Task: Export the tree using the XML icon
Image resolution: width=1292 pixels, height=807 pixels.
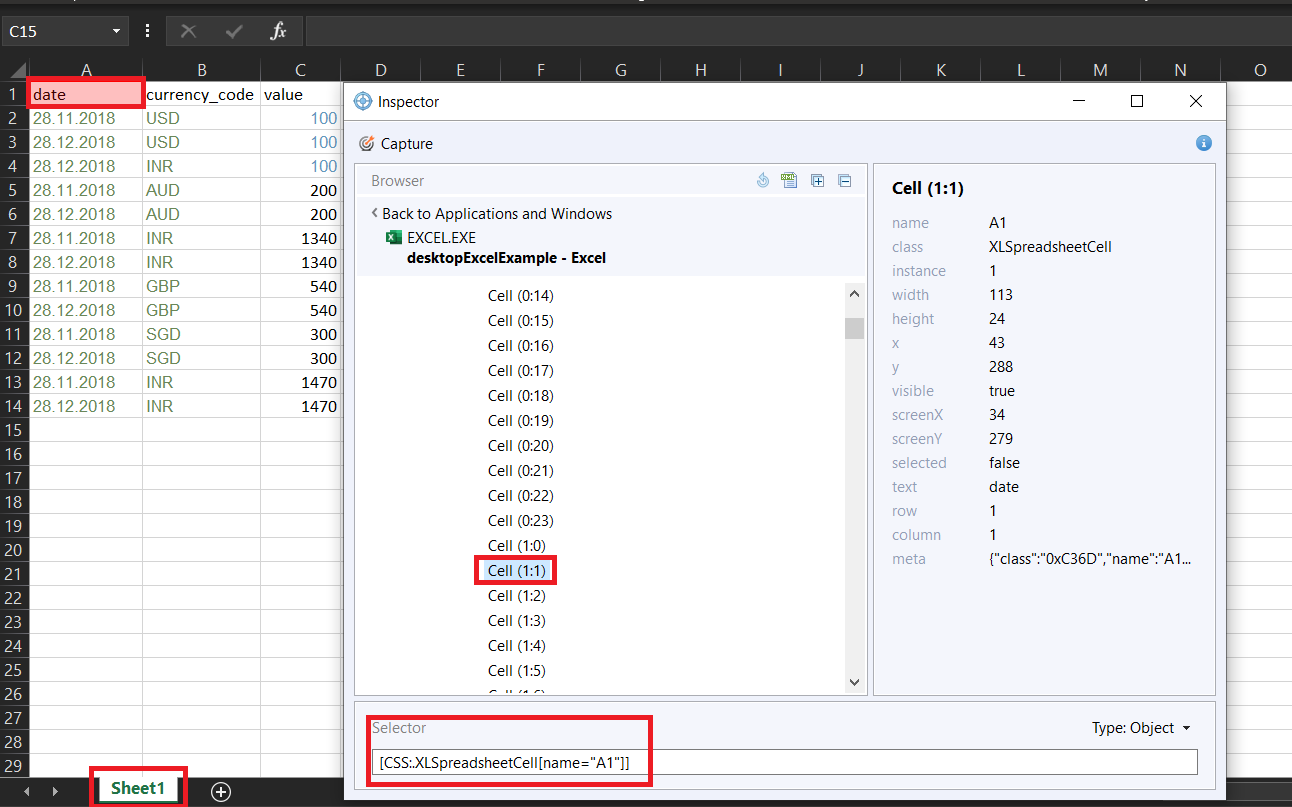Action: (x=789, y=181)
